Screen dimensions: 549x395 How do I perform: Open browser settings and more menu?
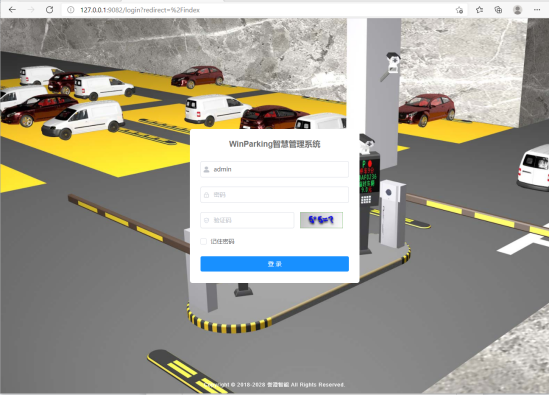point(536,10)
